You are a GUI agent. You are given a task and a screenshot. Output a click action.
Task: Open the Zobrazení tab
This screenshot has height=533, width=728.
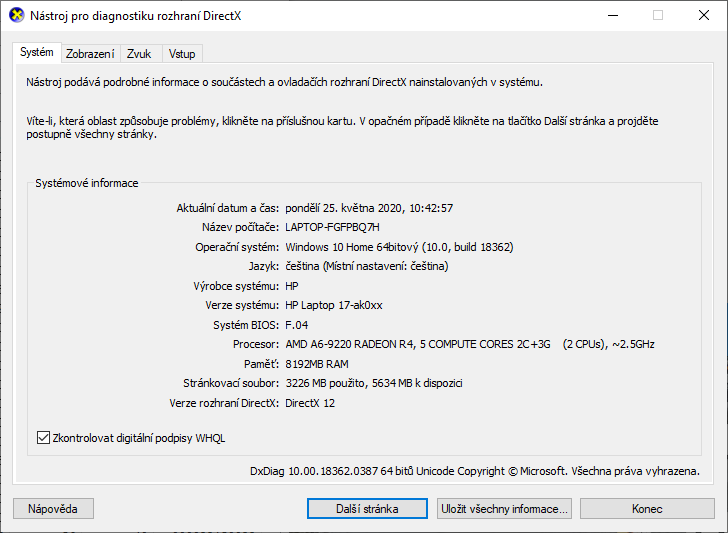click(x=90, y=54)
